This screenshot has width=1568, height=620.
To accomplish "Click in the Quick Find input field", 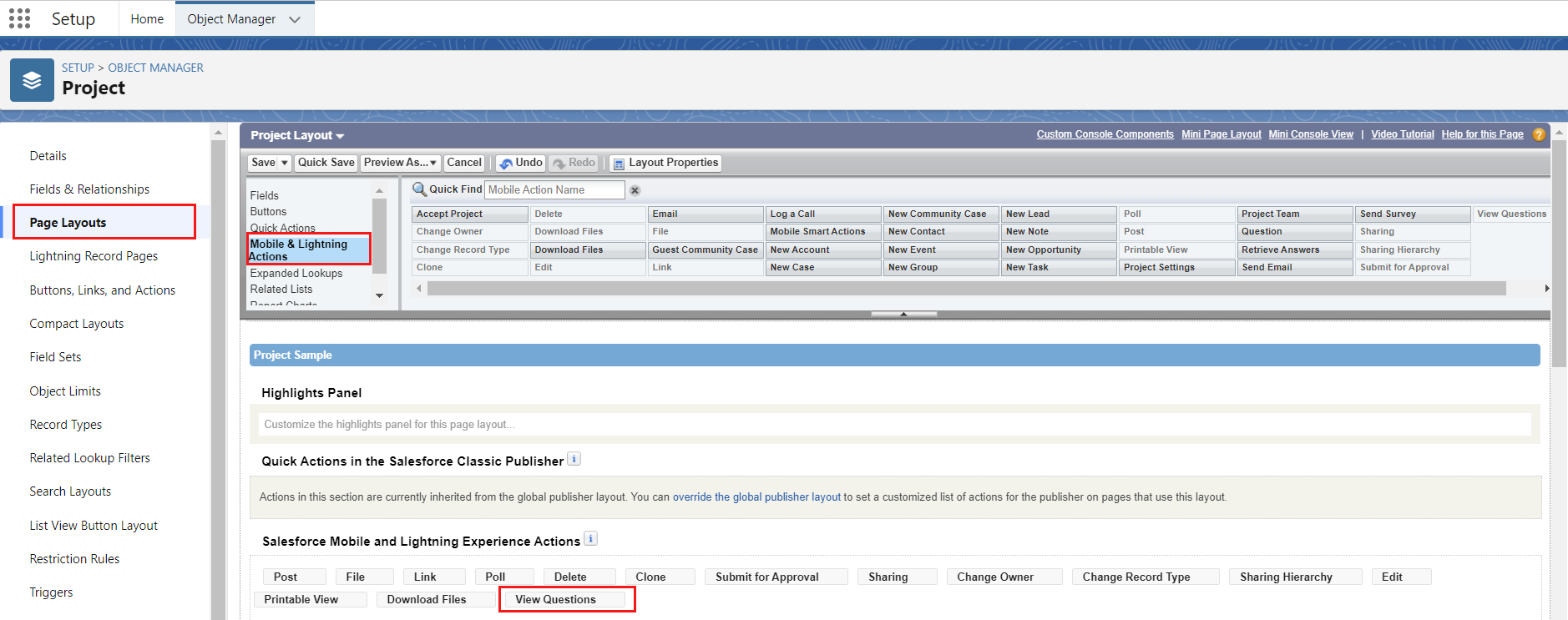I will point(555,189).
